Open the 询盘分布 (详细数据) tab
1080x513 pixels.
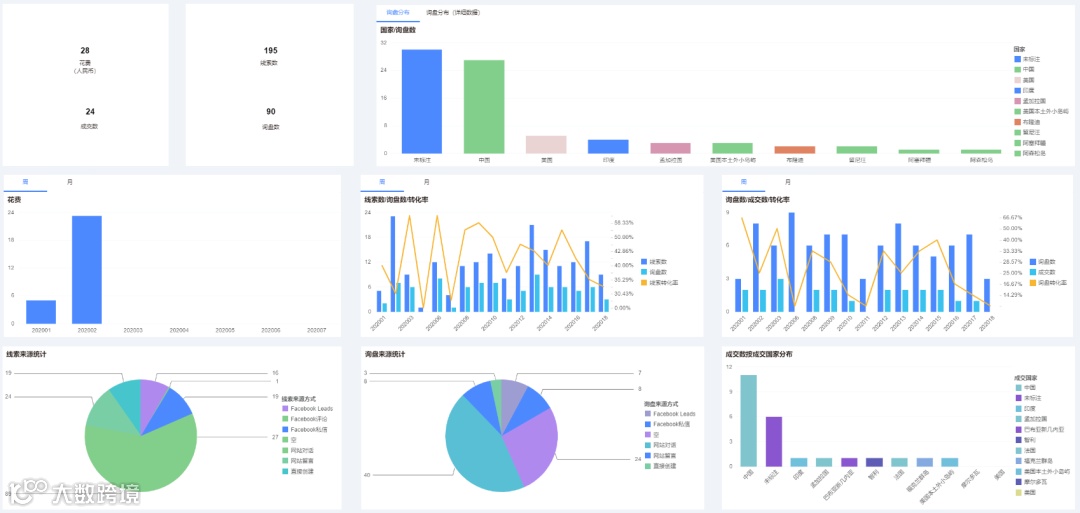453,13
